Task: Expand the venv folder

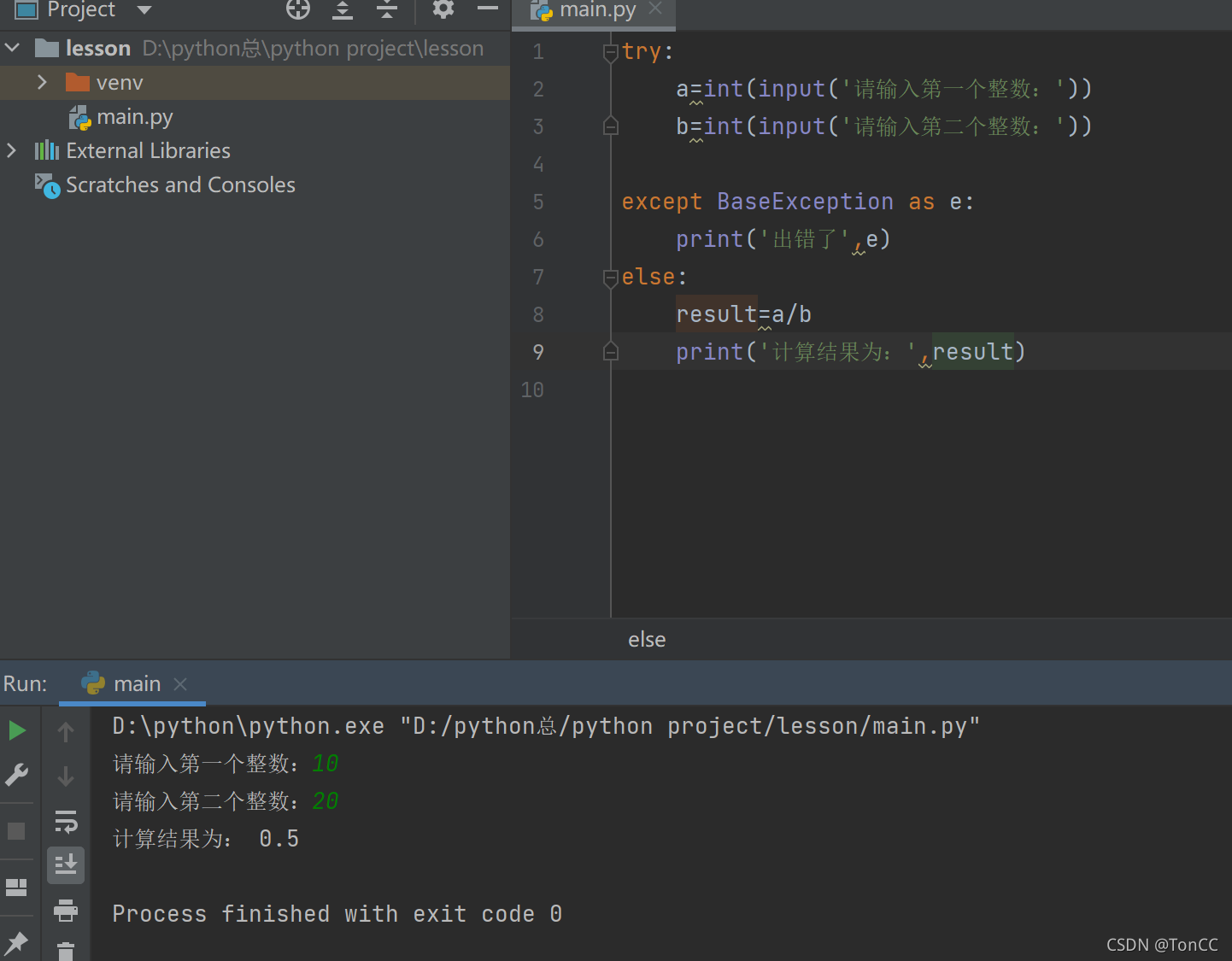Action: (41, 82)
